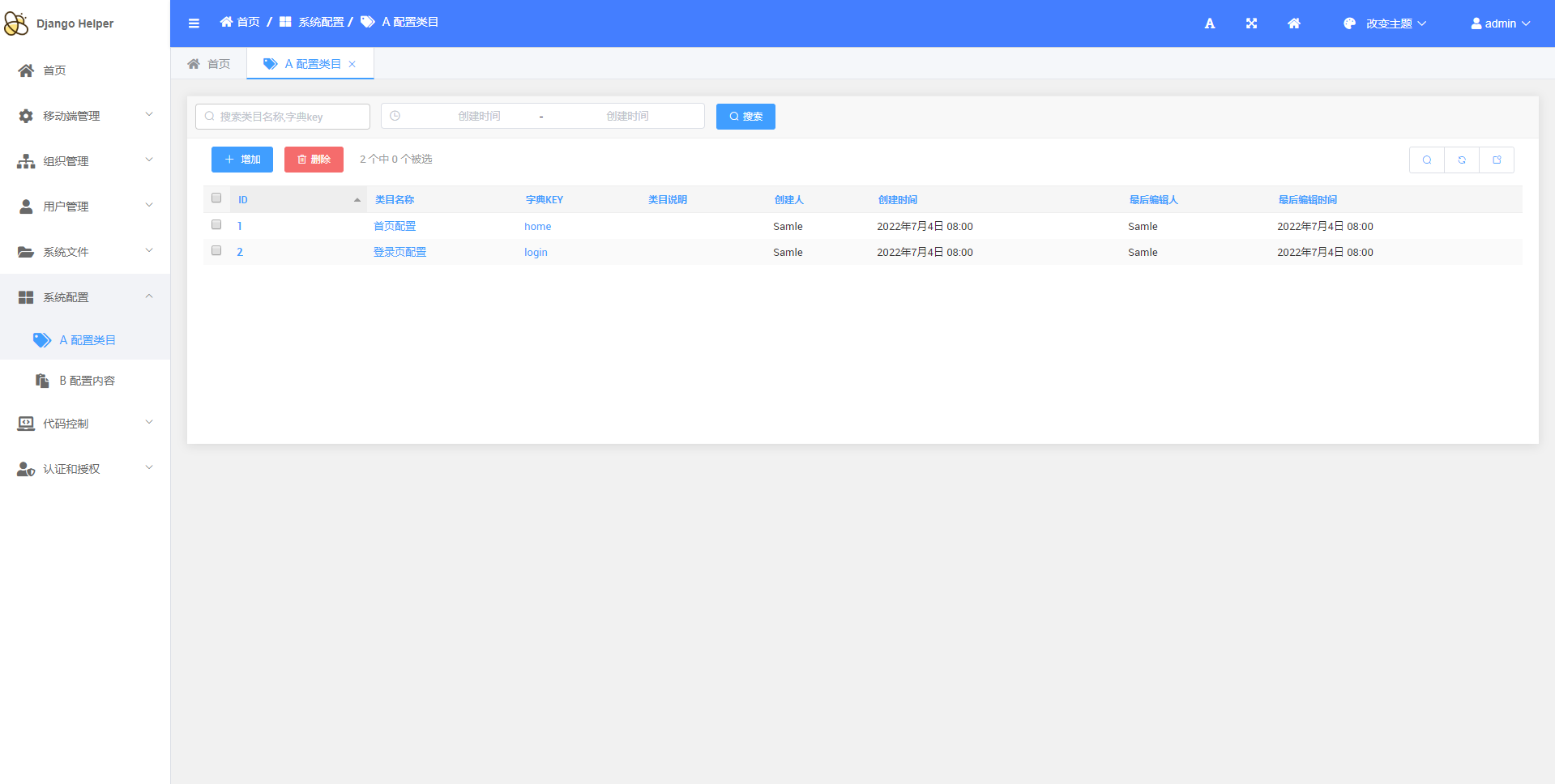Open the admin user dropdown

click(x=1500, y=23)
